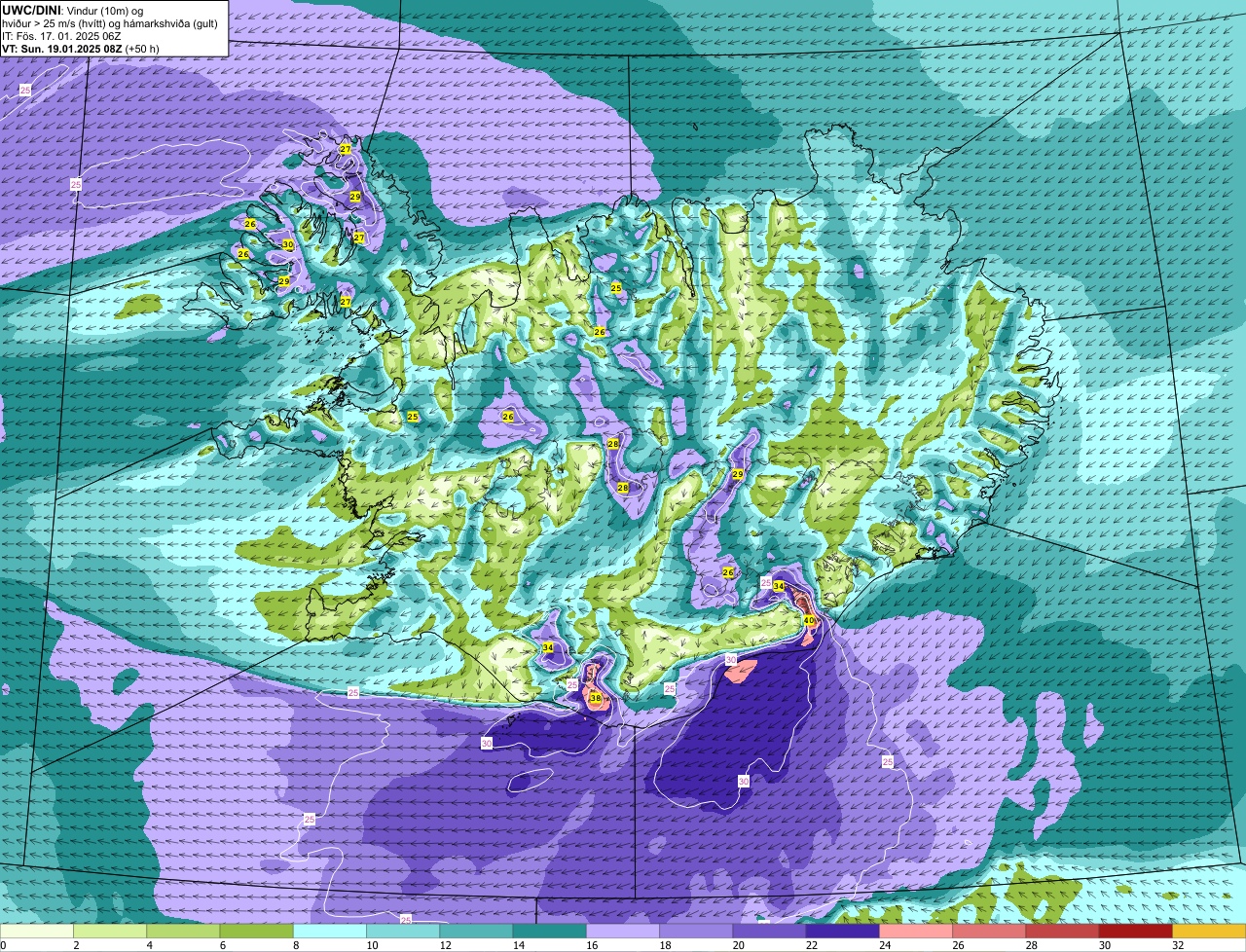Click the yellow '40' peak gust marker
Image resolution: width=1246 pixels, height=952 pixels.
click(809, 620)
